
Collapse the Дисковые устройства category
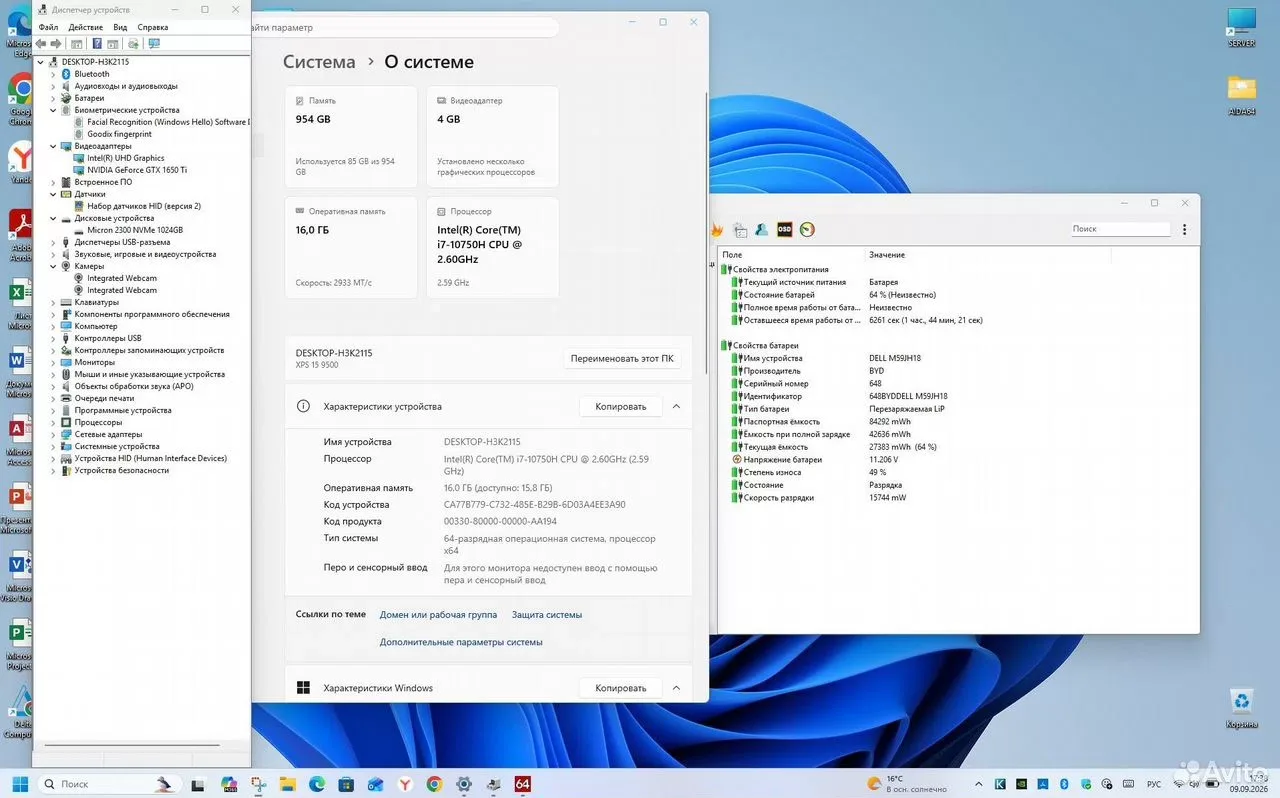click(53, 218)
